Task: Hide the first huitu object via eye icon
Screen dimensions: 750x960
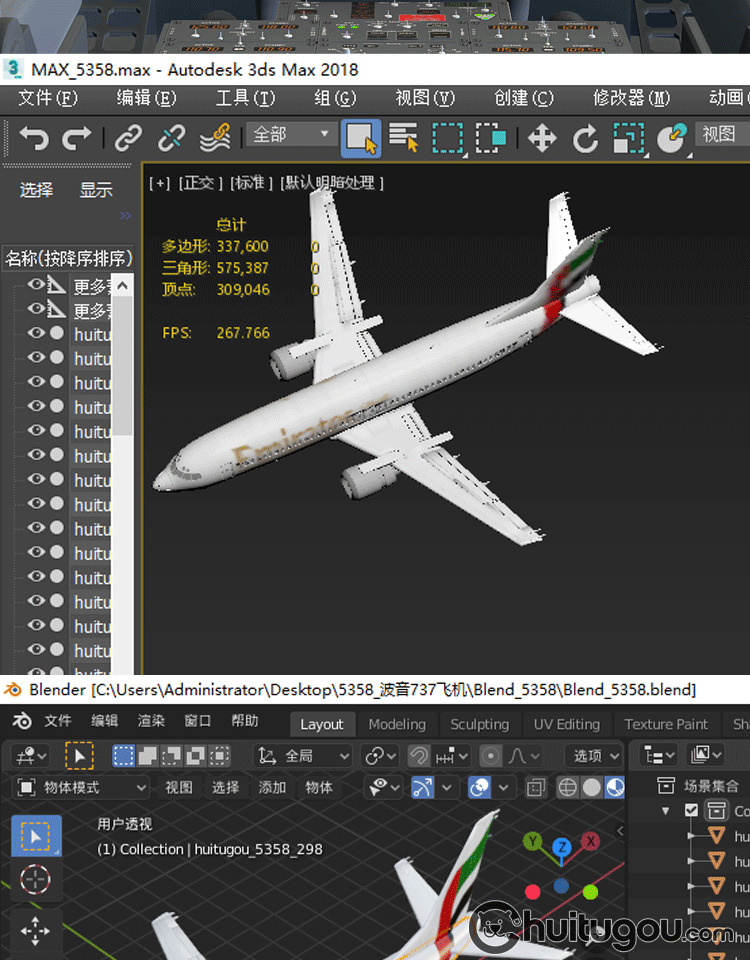Action: pos(36,334)
